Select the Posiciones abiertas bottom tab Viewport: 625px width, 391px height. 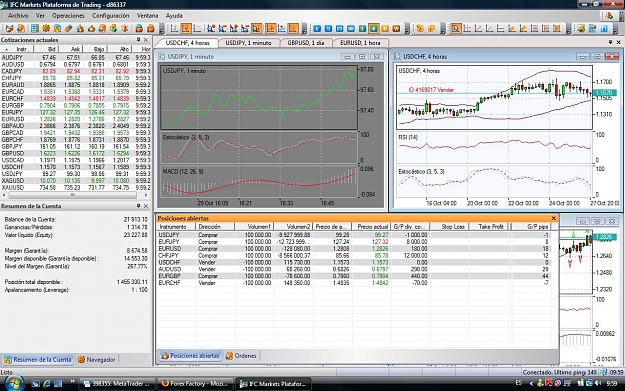191,356
